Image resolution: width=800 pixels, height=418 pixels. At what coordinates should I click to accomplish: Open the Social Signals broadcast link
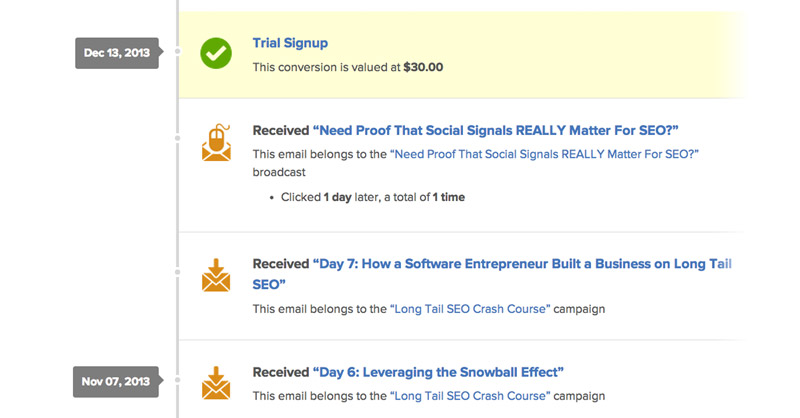coord(544,154)
